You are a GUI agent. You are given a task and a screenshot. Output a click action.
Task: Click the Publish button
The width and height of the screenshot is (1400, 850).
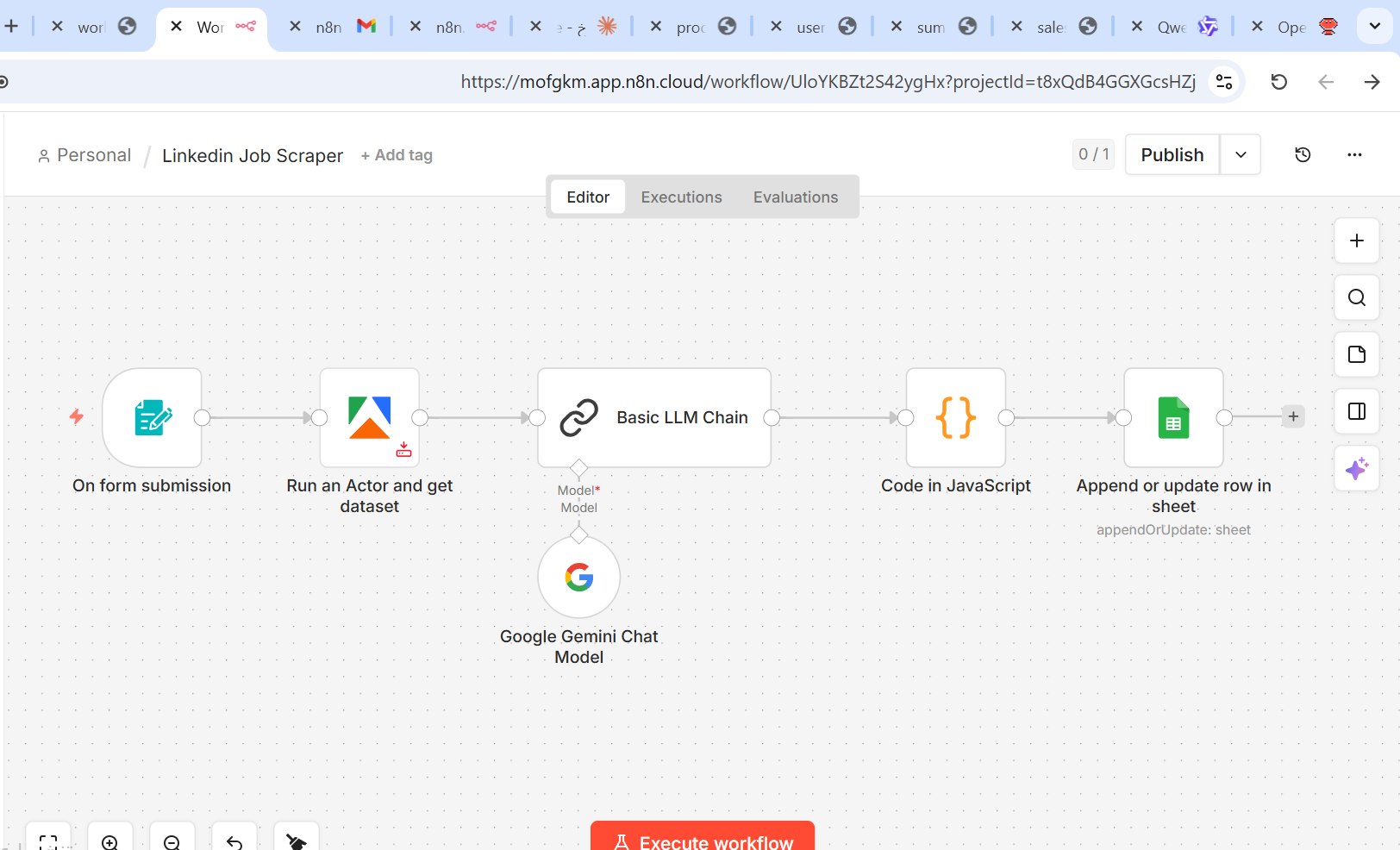[1172, 155]
